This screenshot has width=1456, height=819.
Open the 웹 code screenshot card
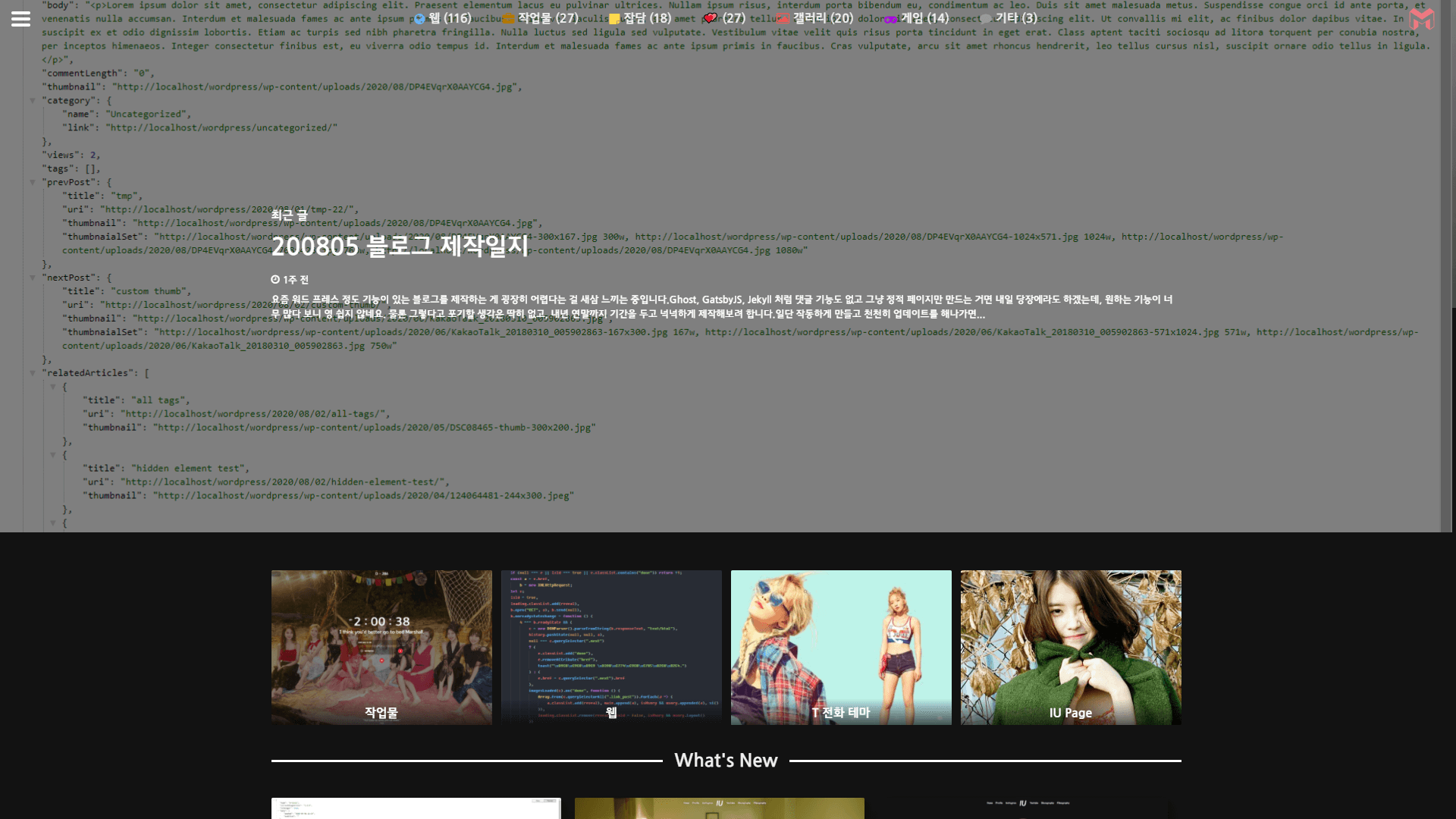[610, 647]
